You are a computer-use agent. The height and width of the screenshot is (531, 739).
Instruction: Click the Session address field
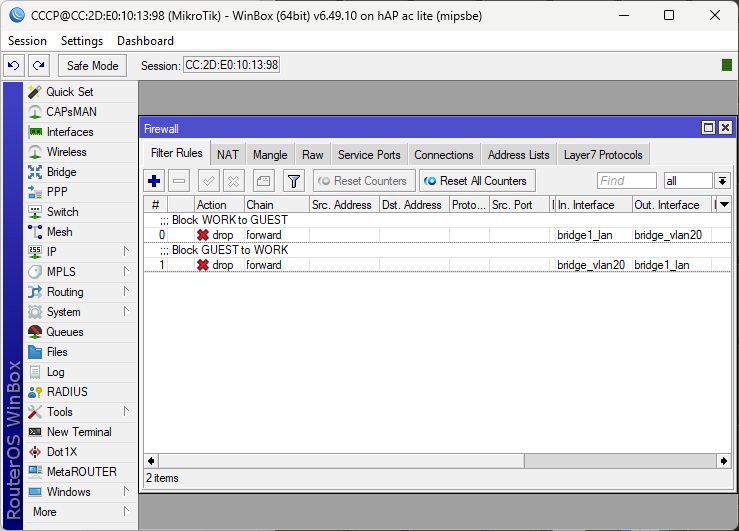pos(231,65)
